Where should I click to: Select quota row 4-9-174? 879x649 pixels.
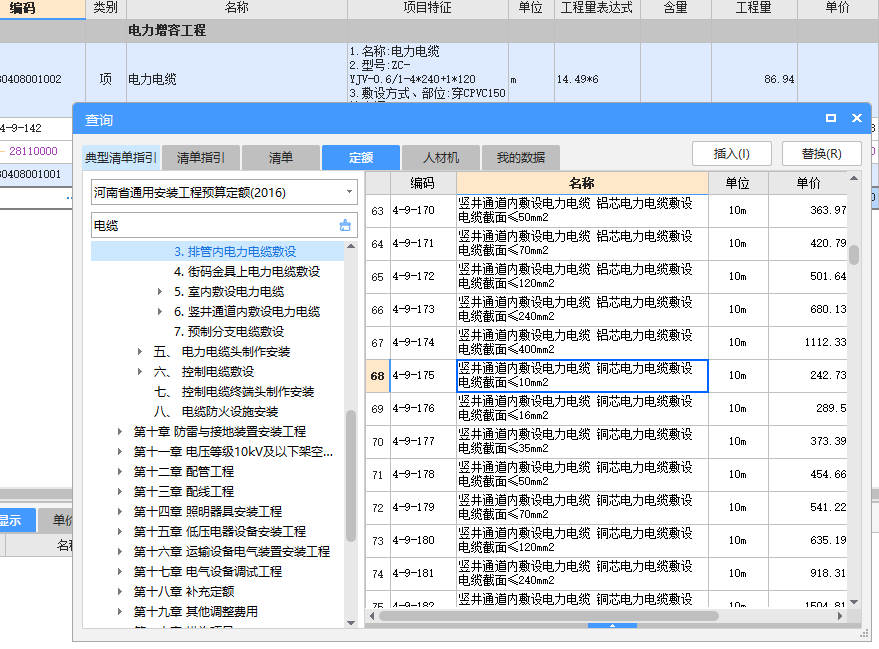(606, 342)
